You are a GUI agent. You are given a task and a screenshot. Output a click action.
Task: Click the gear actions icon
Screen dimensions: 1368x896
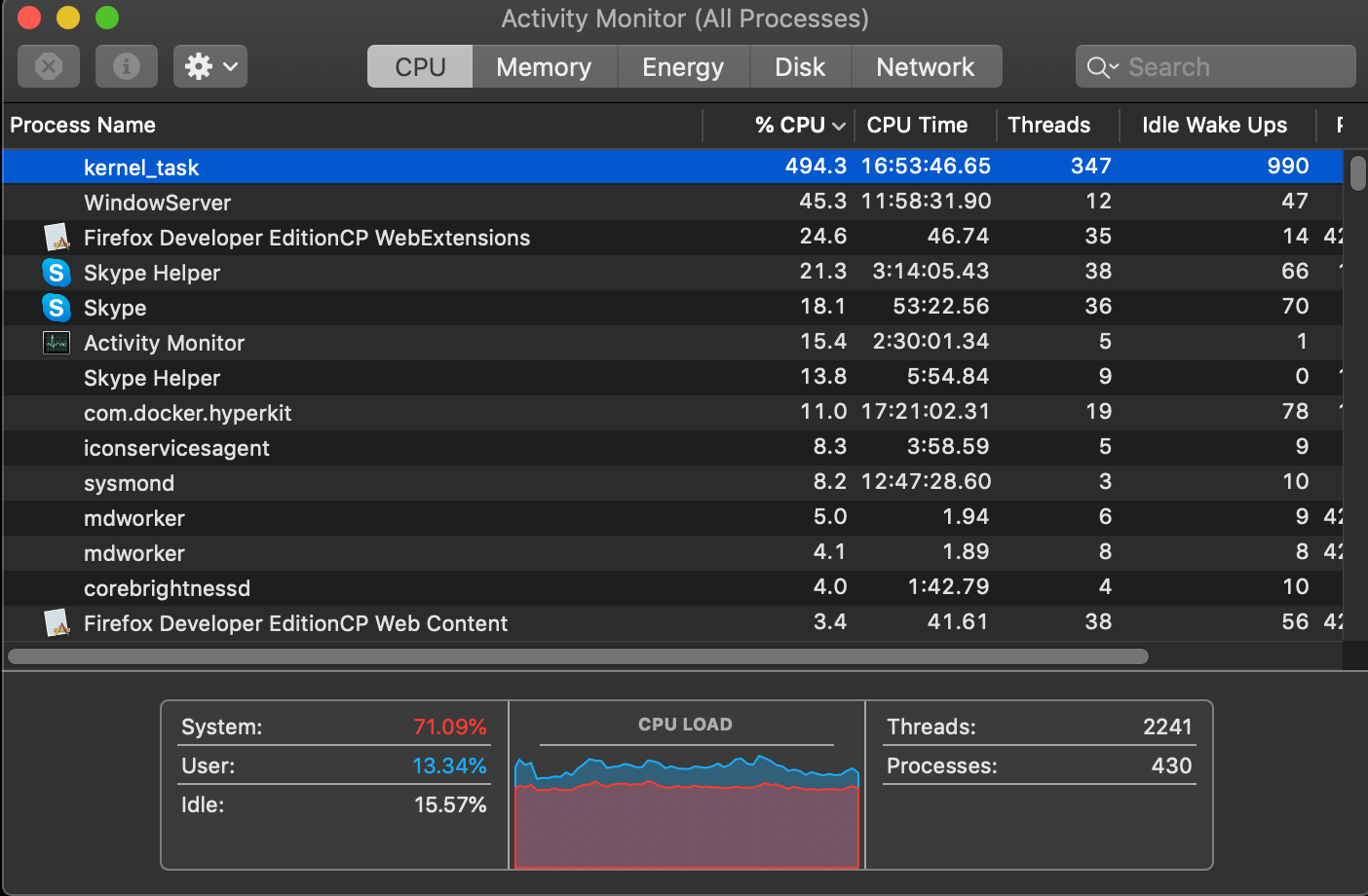click(200, 65)
